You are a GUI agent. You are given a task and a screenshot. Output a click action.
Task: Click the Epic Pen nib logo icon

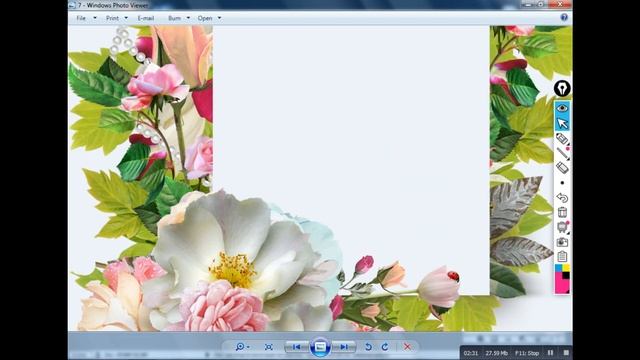(562, 89)
